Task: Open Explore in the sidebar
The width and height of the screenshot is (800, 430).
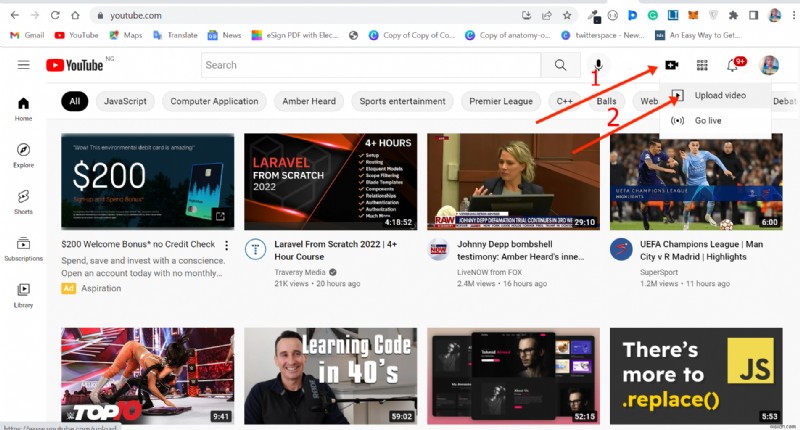Action: tap(23, 156)
